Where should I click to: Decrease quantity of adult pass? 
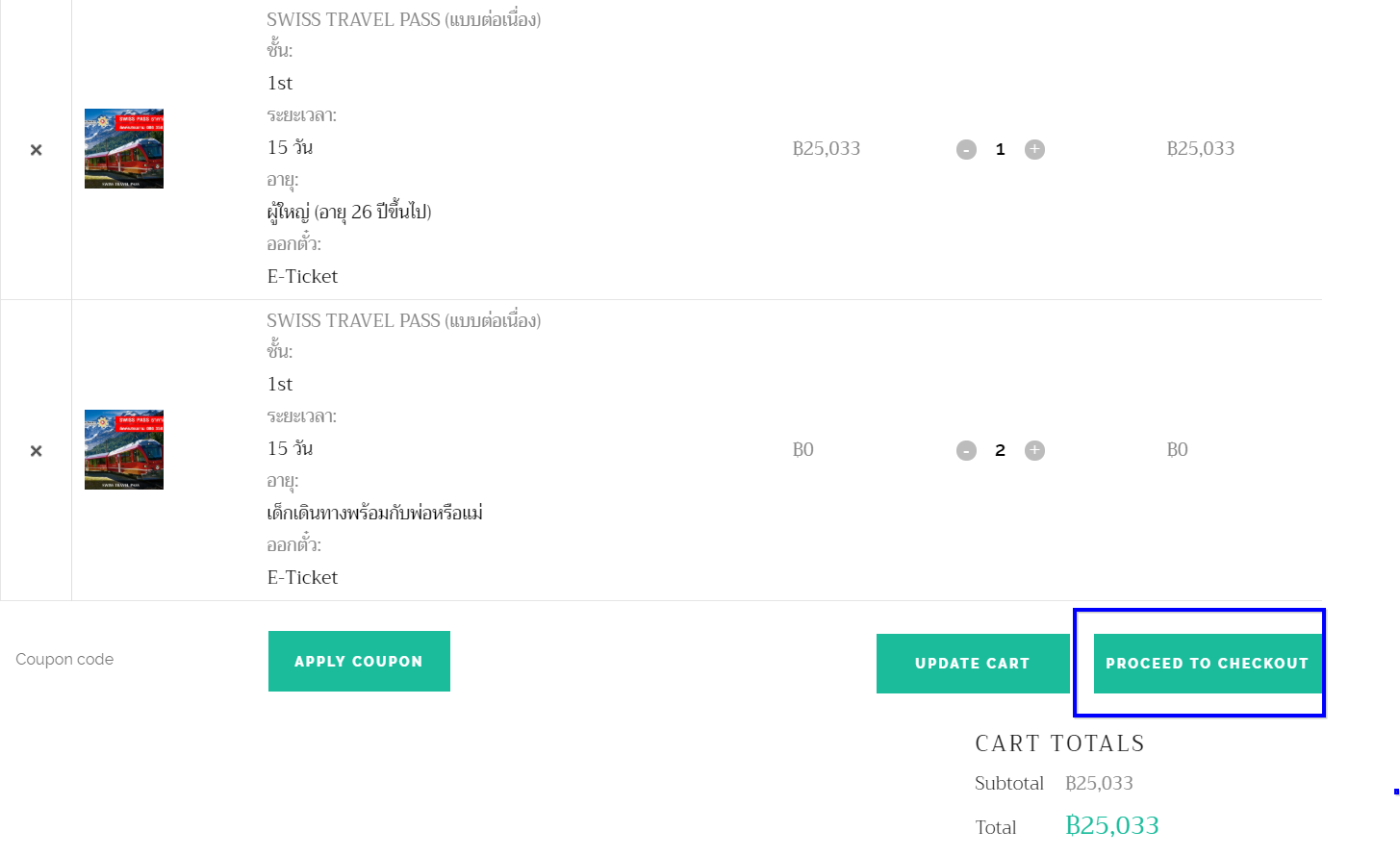(x=966, y=149)
